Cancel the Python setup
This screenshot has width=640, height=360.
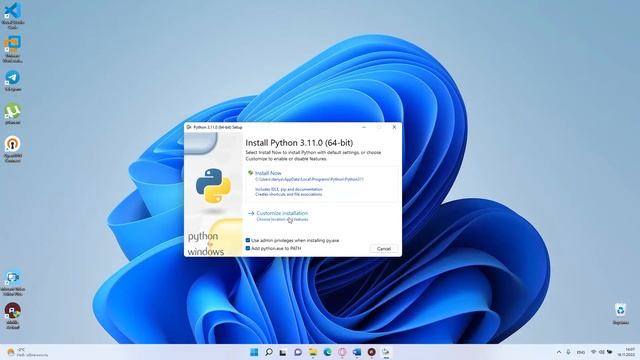tap(384, 249)
